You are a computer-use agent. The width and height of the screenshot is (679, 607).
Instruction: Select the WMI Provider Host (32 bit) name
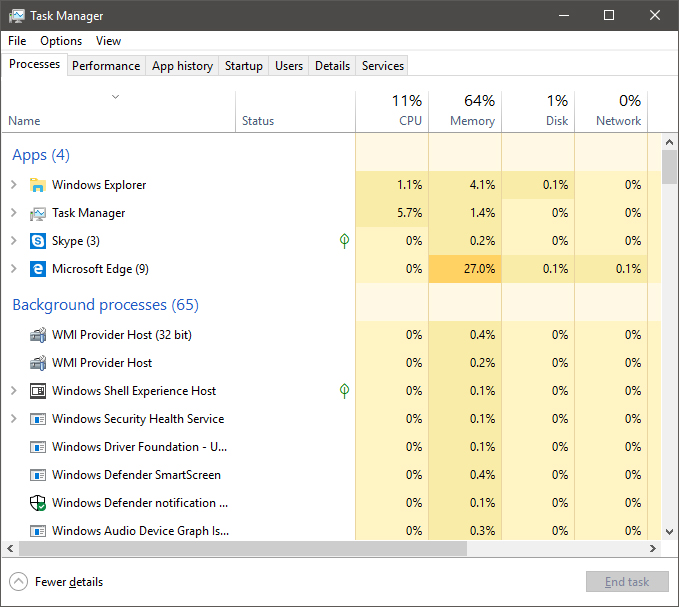click(x=122, y=335)
